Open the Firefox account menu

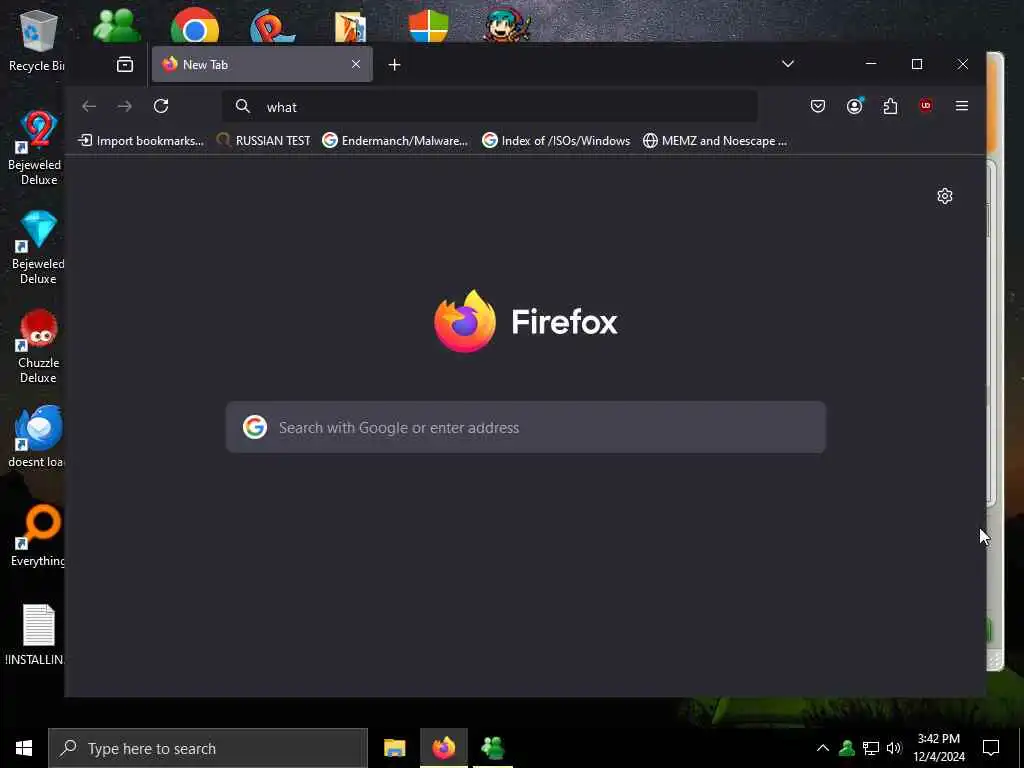pos(854,106)
